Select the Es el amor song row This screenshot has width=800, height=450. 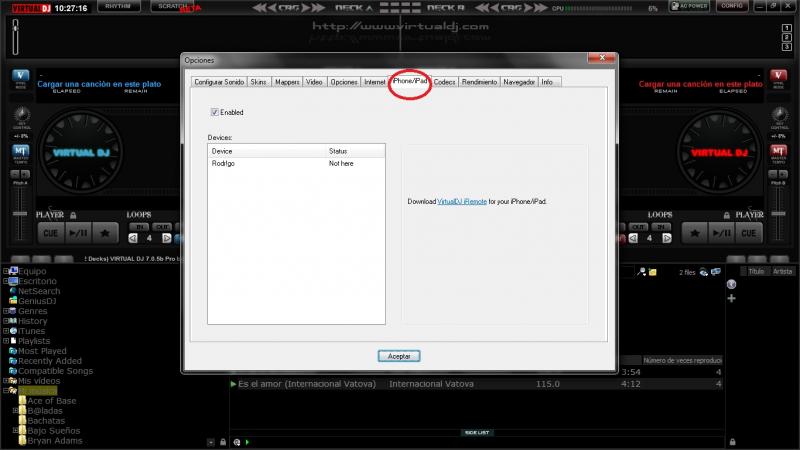tap(476, 384)
